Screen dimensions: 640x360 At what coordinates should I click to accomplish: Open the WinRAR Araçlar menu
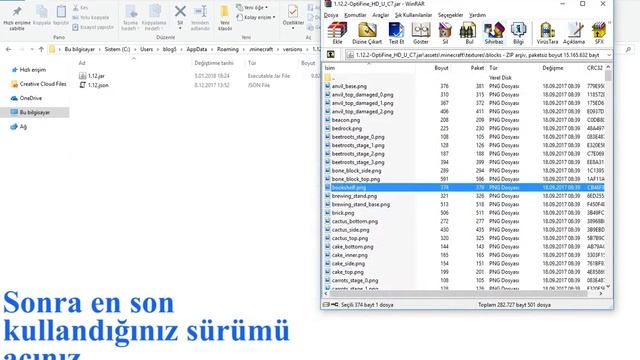tap(380, 15)
